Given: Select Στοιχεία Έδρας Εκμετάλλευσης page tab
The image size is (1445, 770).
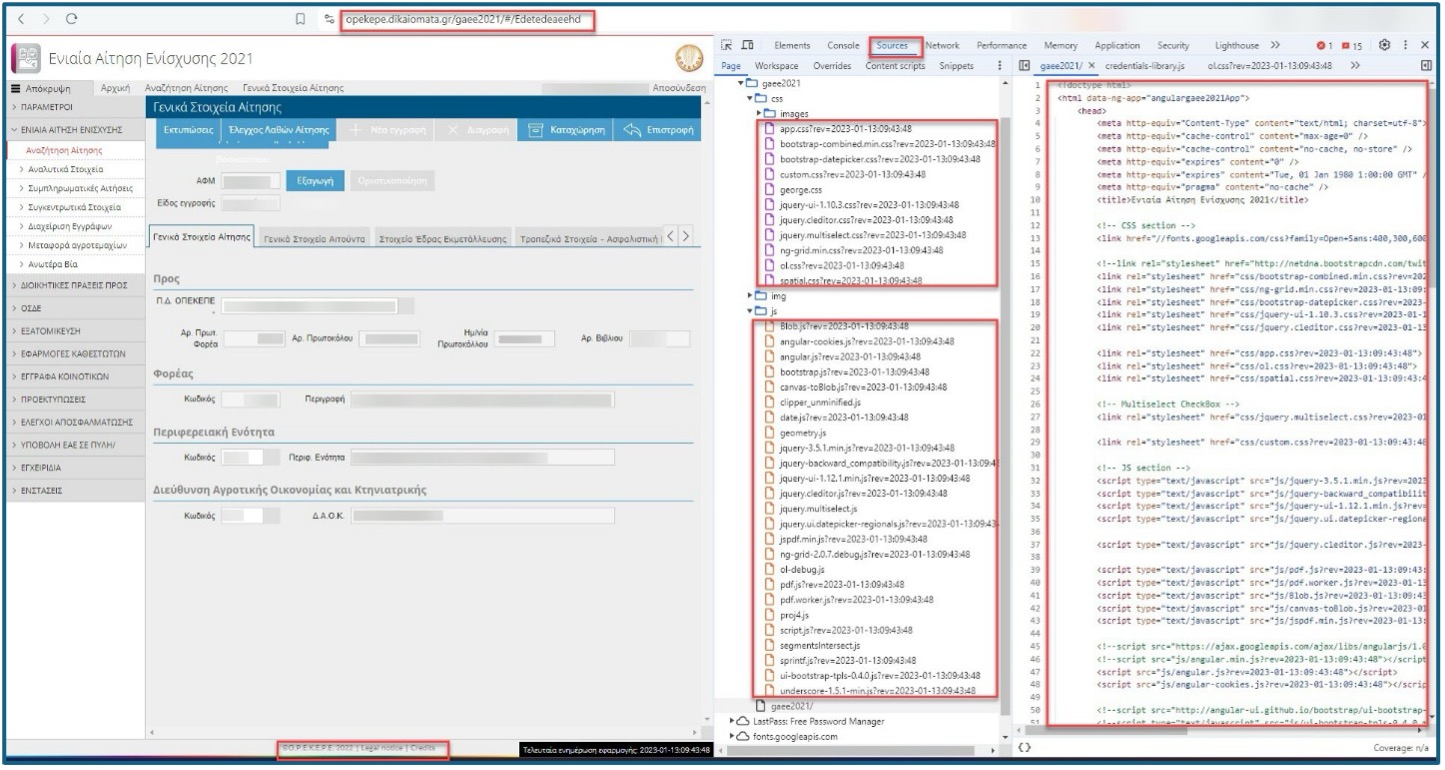Looking at the screenshot, I should click(x=444, y=239).
